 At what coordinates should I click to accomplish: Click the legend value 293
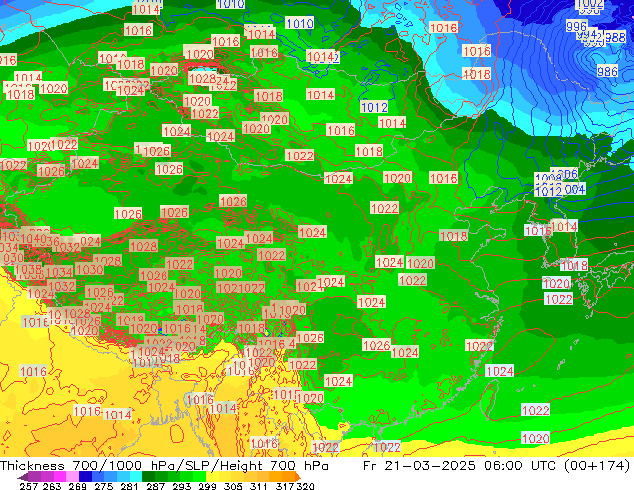point(182,486)
